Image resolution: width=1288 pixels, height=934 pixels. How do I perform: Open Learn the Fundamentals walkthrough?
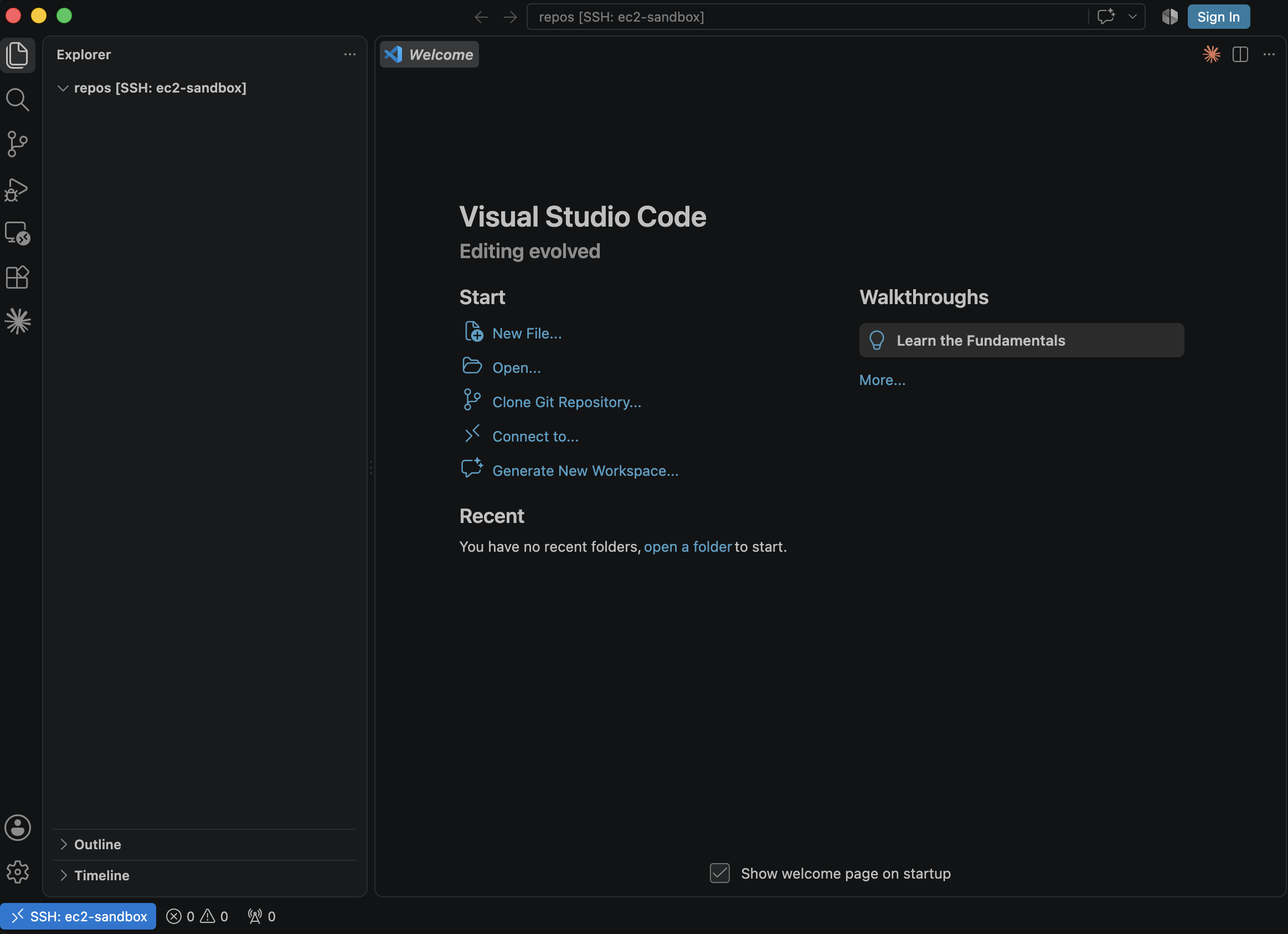click(x=1022, y=340)
